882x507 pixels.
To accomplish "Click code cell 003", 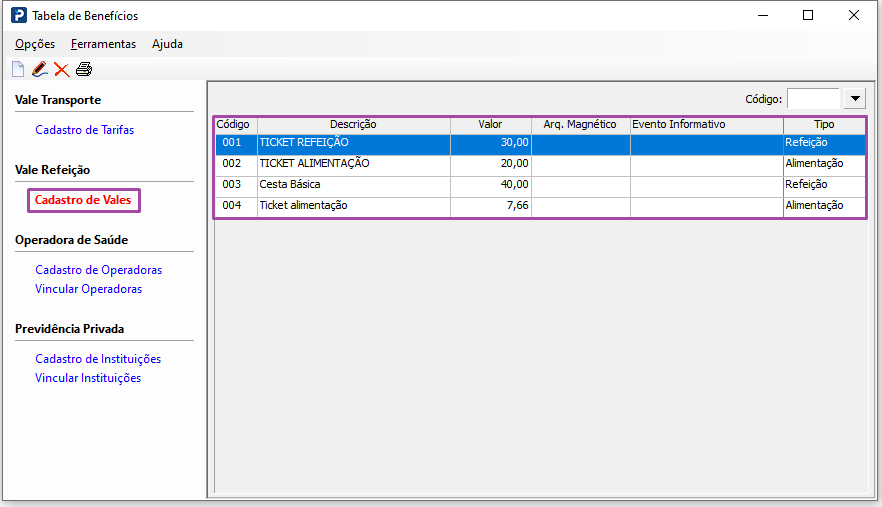I will (236, 185).
